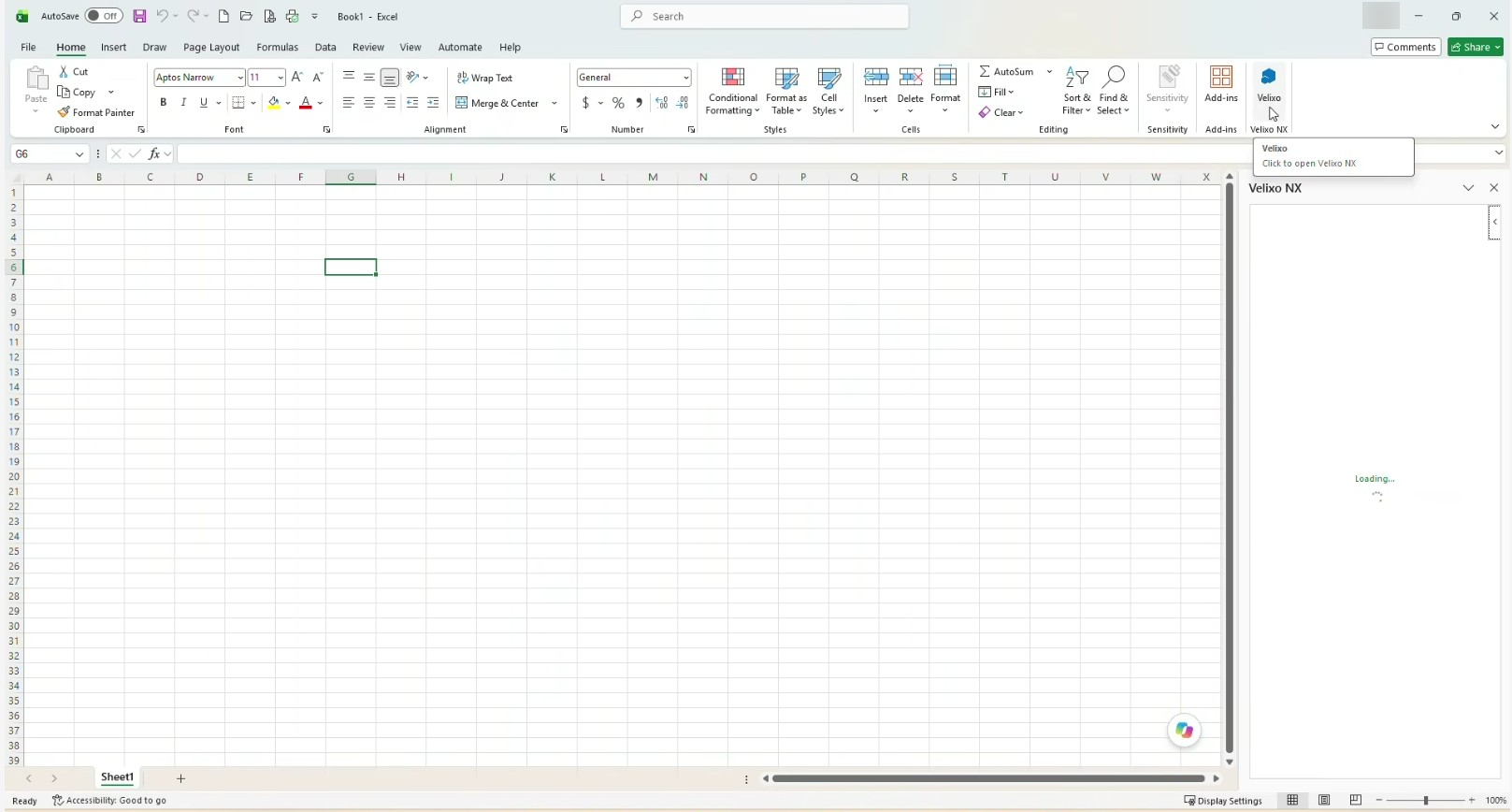This screenshot has width=1512, height=812.
Task: Switch to Page Break Preview view
Action: [x=1356, y=801]
